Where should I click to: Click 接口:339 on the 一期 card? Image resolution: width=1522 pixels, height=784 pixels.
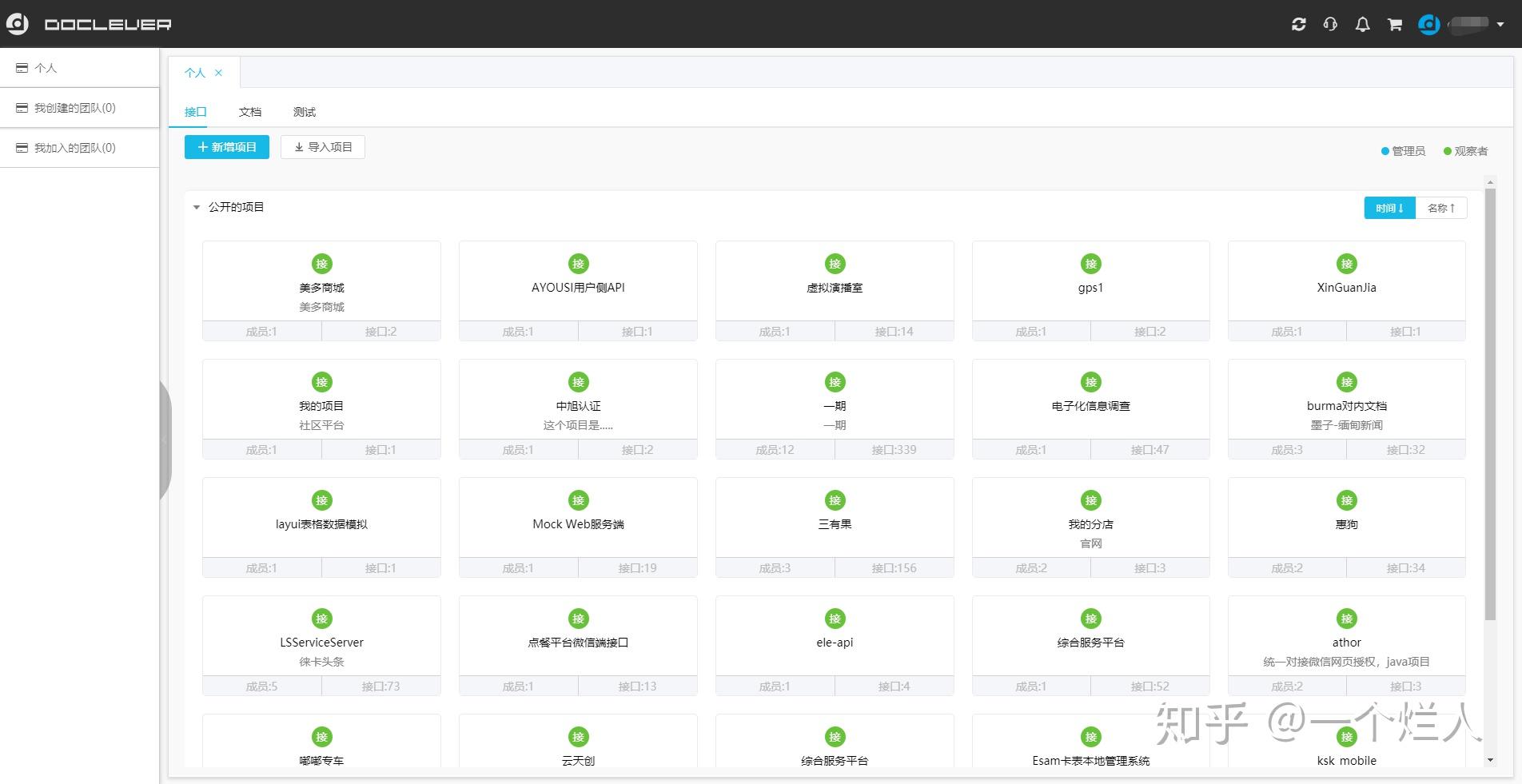[x=894, y=450]
